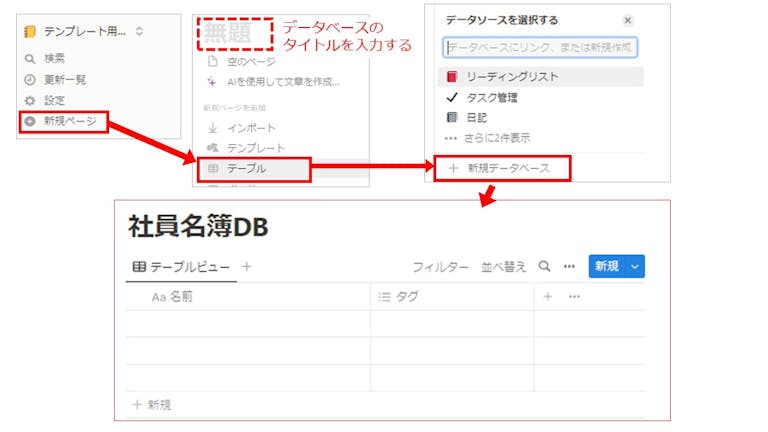Click the database link search field
768x432 pixels.
[540, 48]
